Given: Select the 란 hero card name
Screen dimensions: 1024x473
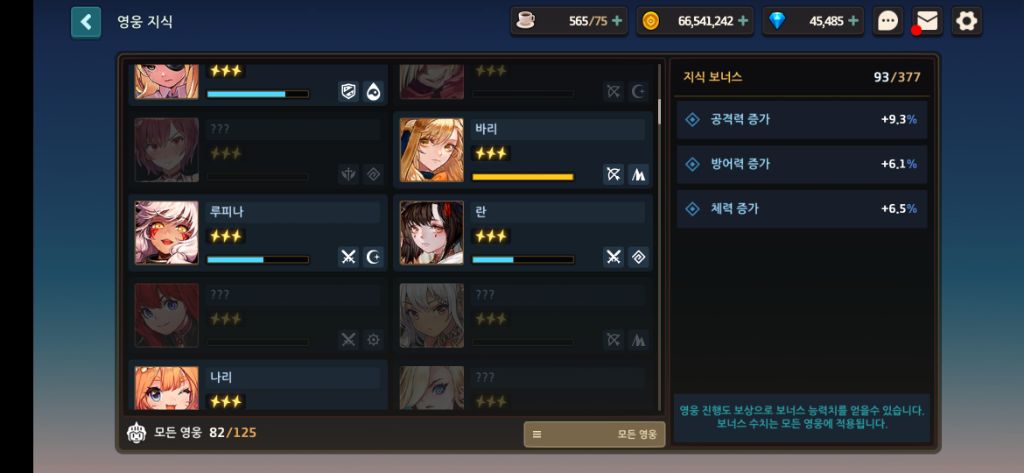Looking at the screenshot, I should 481,212.
